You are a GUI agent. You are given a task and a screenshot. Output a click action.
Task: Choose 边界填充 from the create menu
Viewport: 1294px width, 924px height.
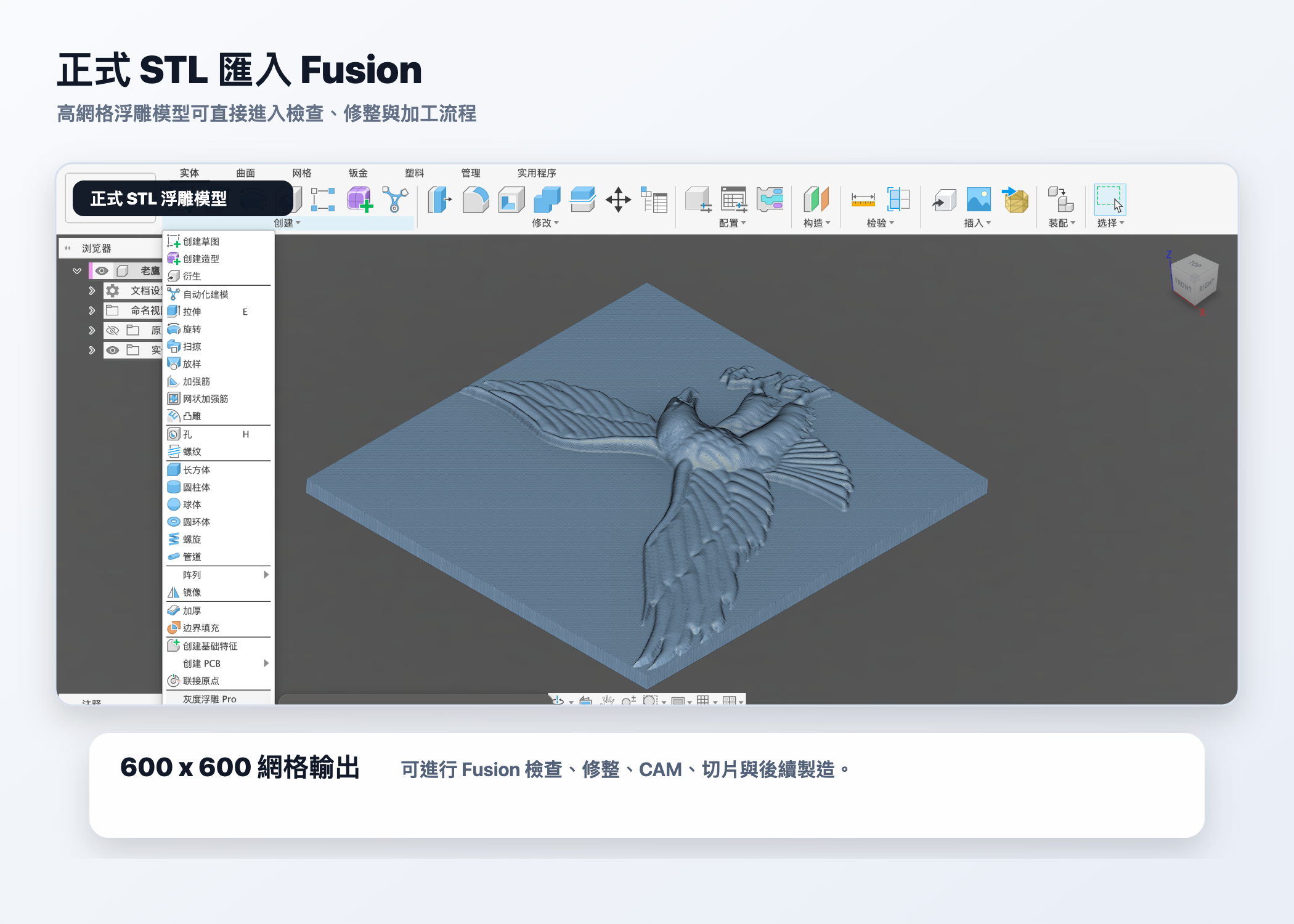[218, 628]
